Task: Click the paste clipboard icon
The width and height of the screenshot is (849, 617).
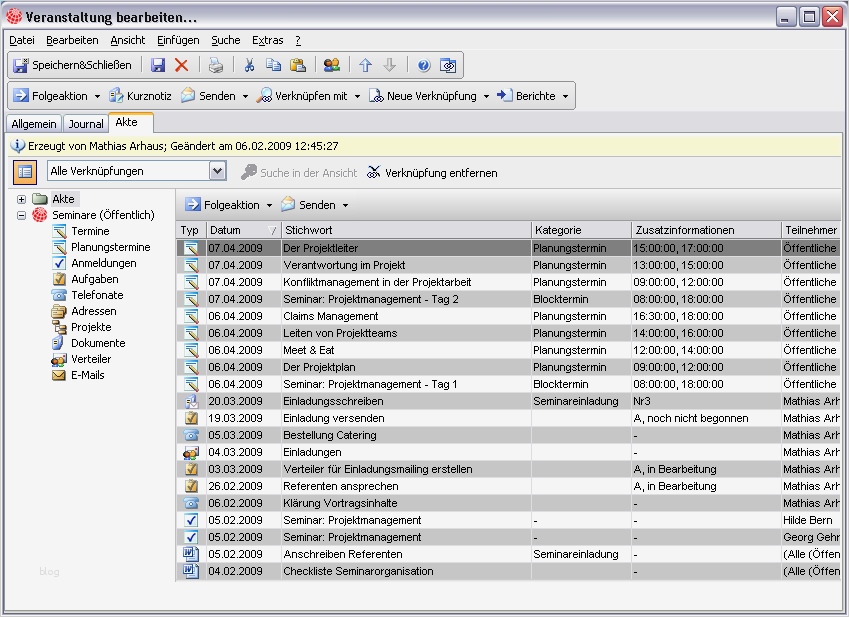Action: pyautogui.click(x=297, y=65)
